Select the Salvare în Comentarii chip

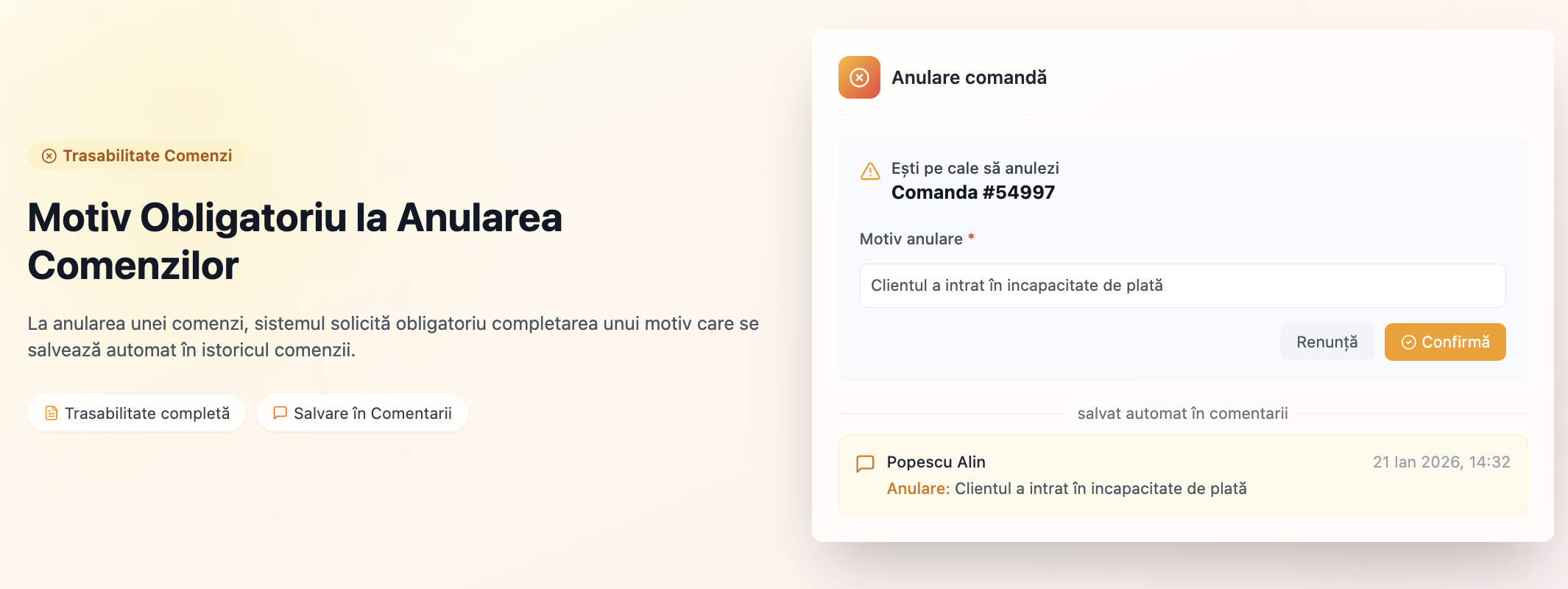click(362, 413)
